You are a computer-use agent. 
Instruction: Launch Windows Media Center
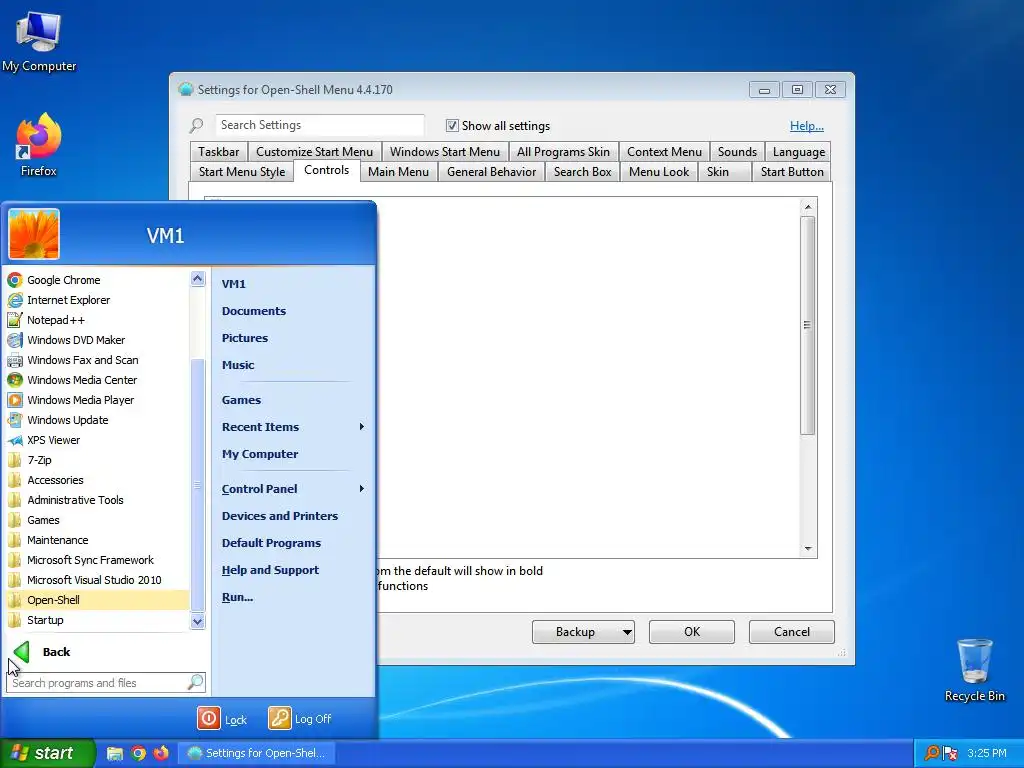click(97, 380)
